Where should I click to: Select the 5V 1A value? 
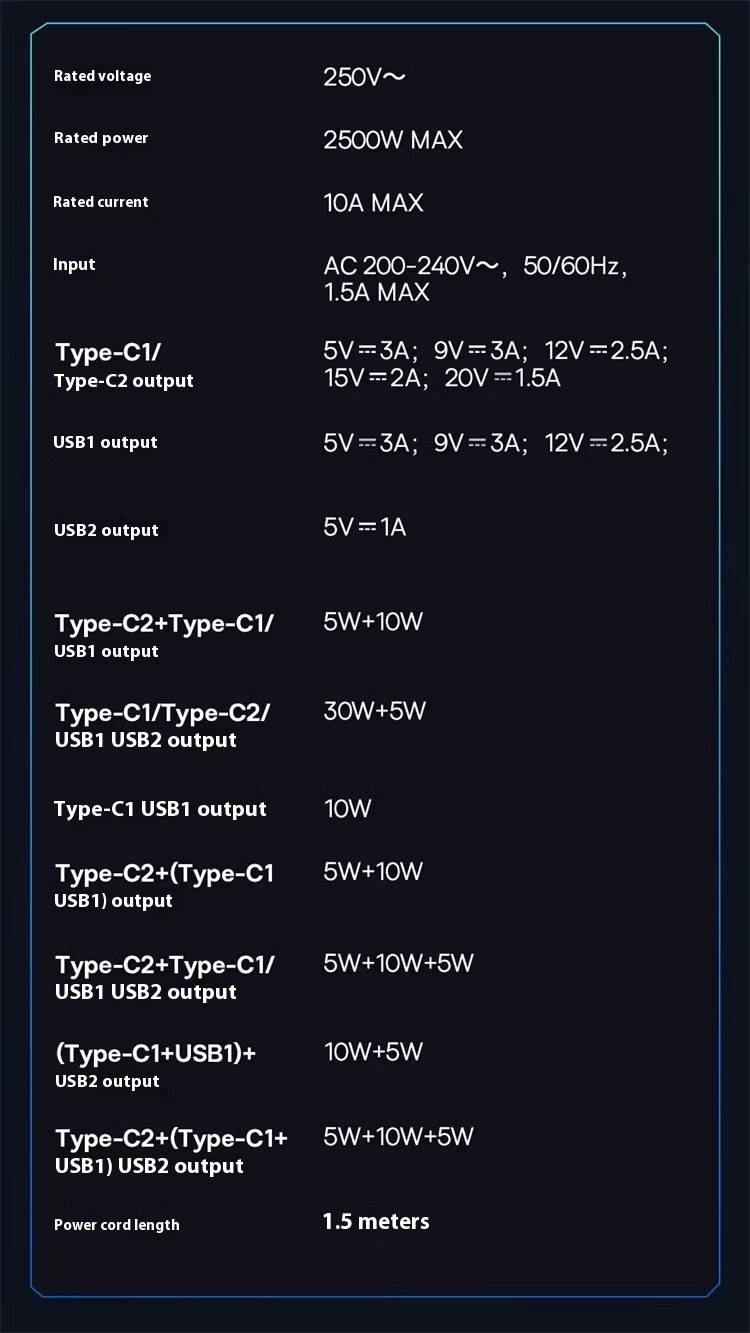click(x=364, y=527)
